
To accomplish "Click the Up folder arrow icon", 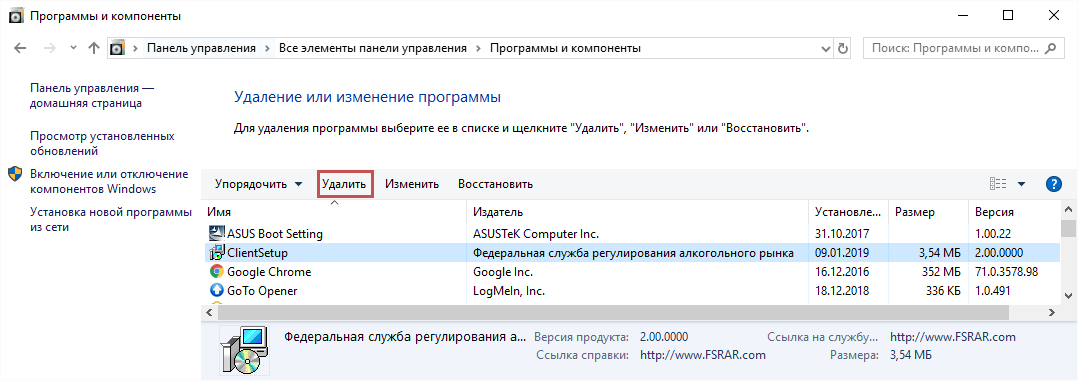I will click(94, 48).
